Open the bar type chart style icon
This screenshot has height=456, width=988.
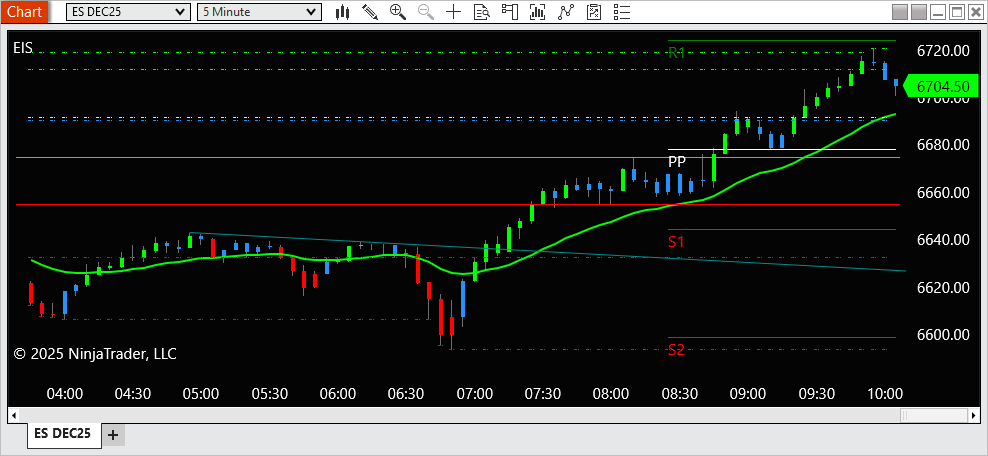click(342, 11)
